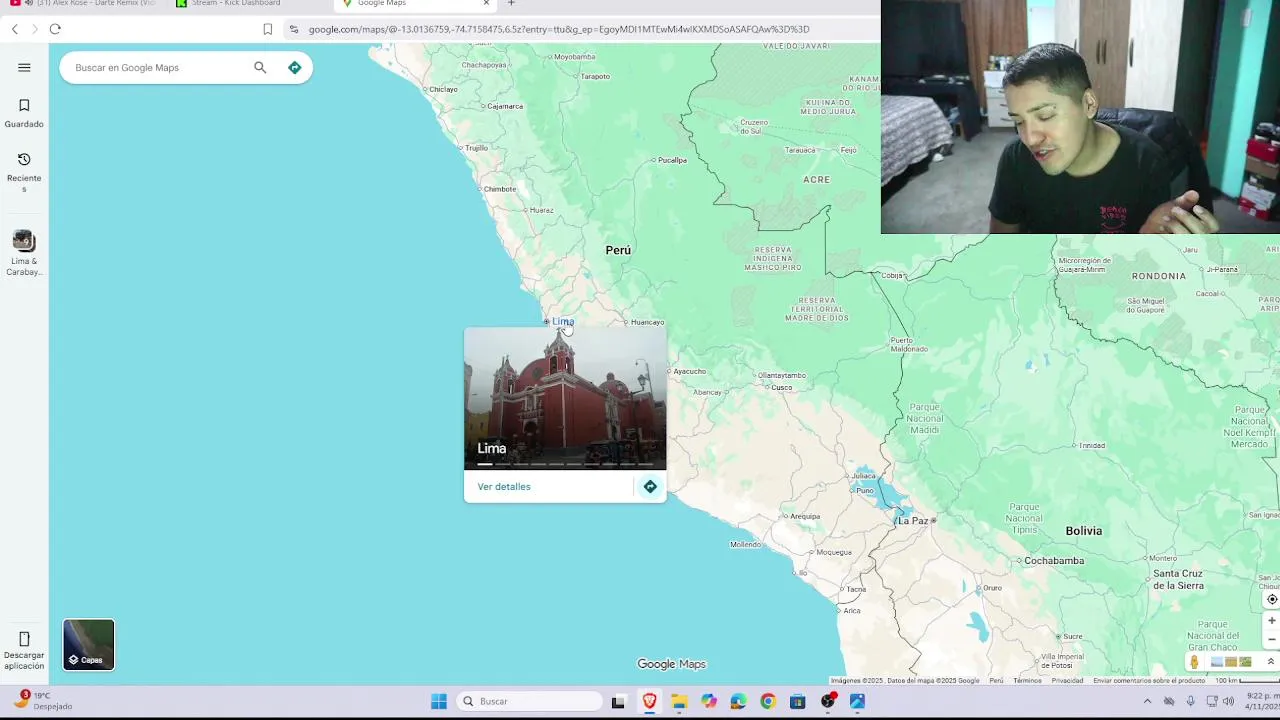This screenshot has height=720, width=1280.
Task: Open Microsoft Store from taskbar
Action: point(797,701)
